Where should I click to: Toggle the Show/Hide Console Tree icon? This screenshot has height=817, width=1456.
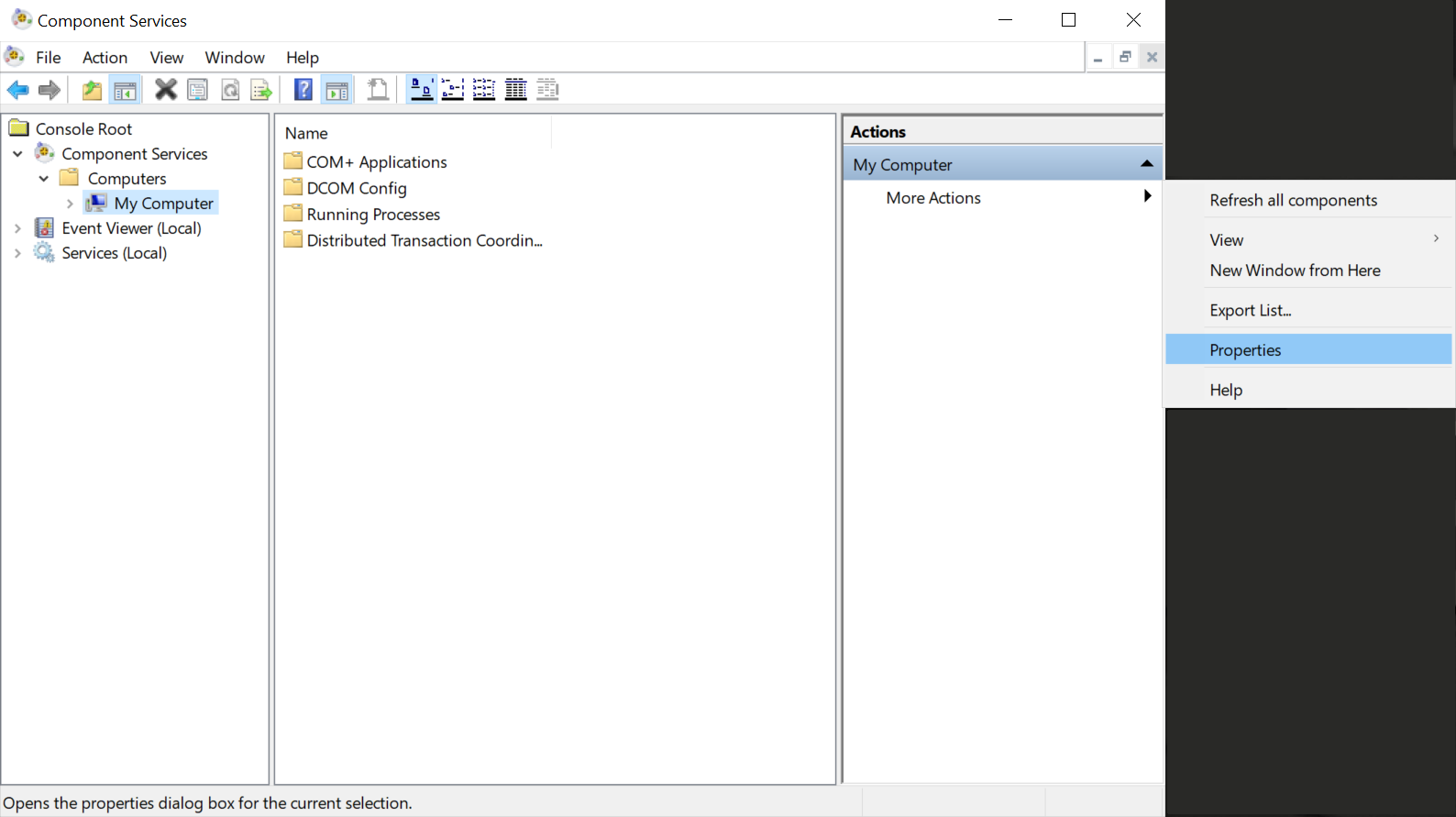pyautogui.click(x=125, y=90)
